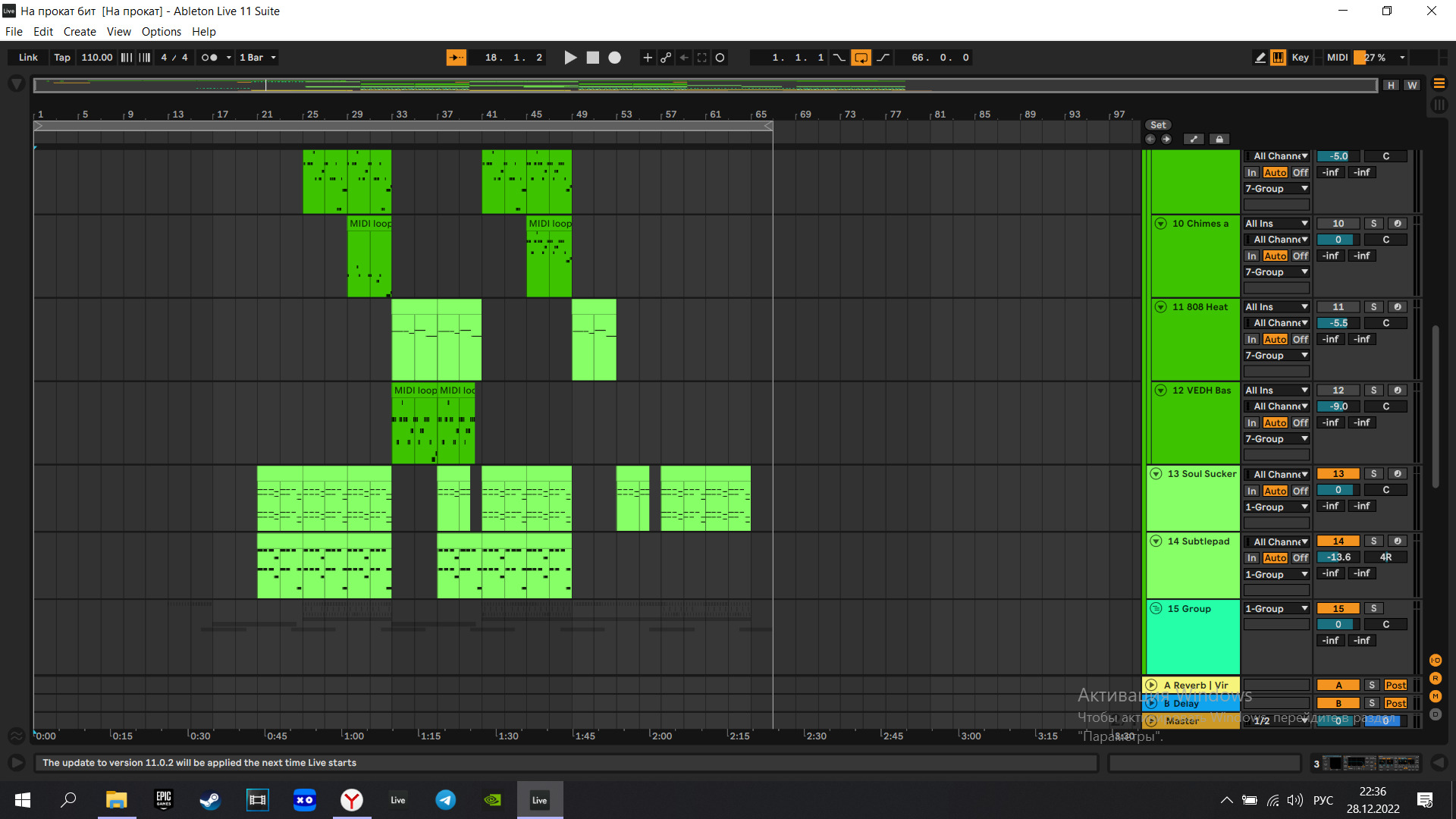Image resolution: width=1456 pixels, height=819 pixels.
Task: Click the H optimize height button
Action: click(1391, 85)
